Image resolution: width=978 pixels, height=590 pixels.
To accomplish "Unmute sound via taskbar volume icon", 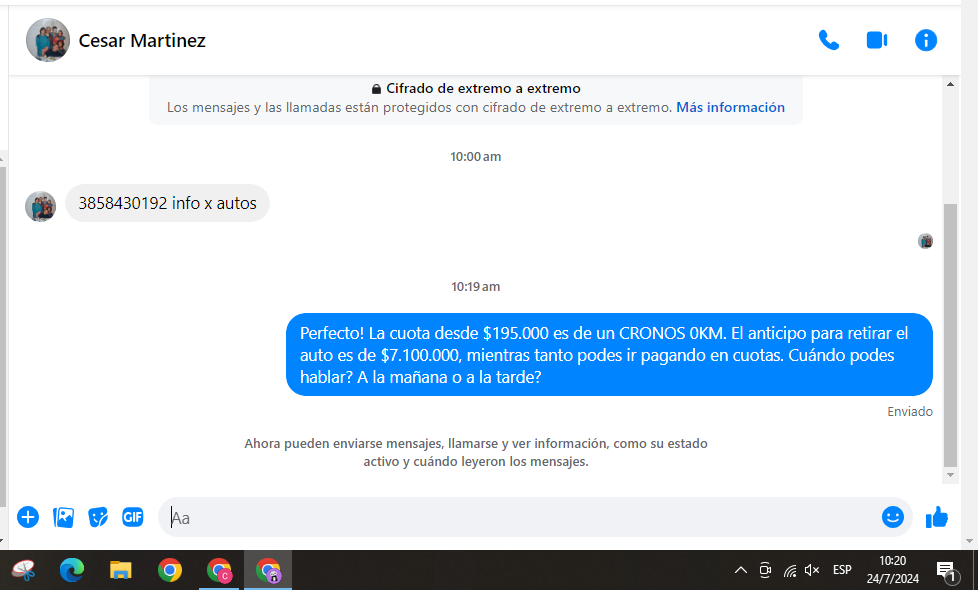I will click(812, 570).
